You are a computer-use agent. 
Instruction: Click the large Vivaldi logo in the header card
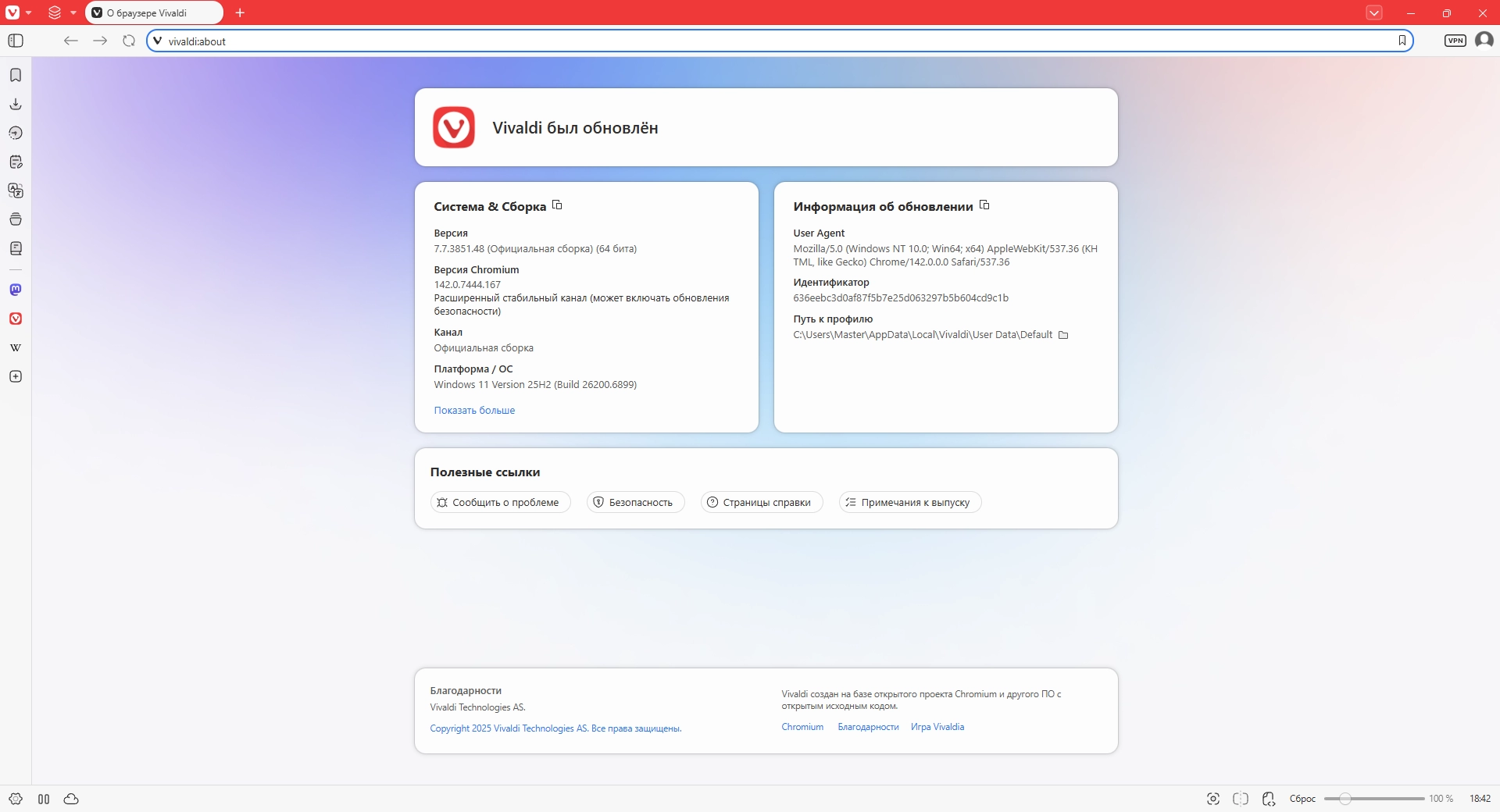(454, 127)
